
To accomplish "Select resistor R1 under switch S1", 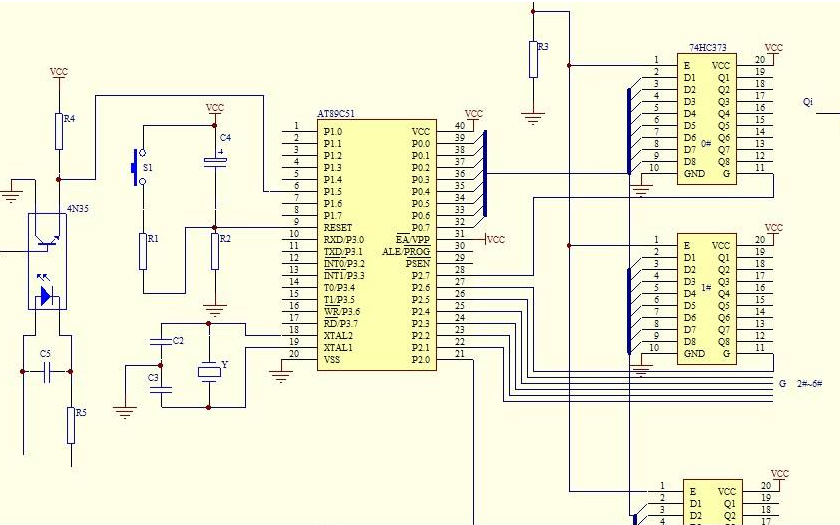I will point(143,251).
